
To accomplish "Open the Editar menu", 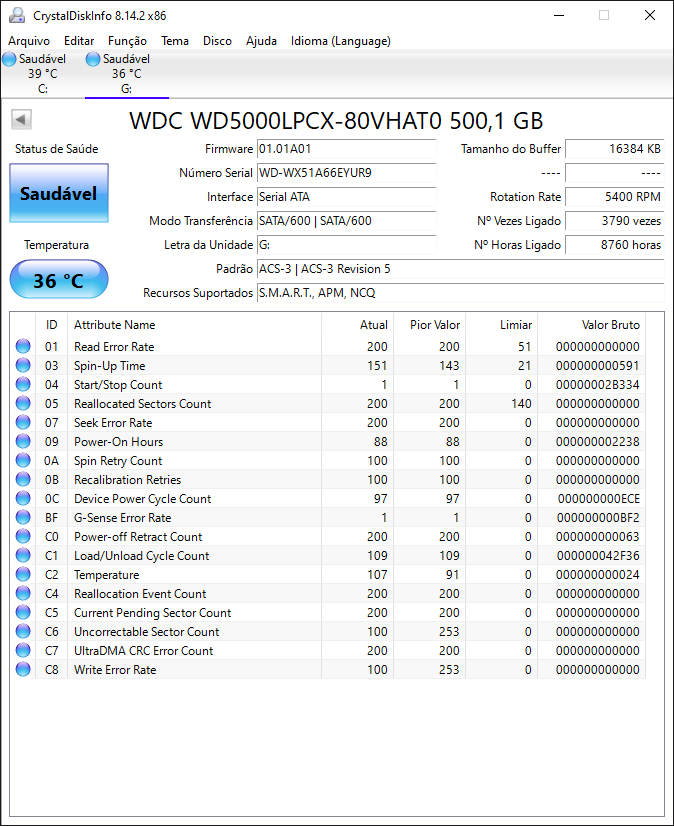I will point(79,41).
